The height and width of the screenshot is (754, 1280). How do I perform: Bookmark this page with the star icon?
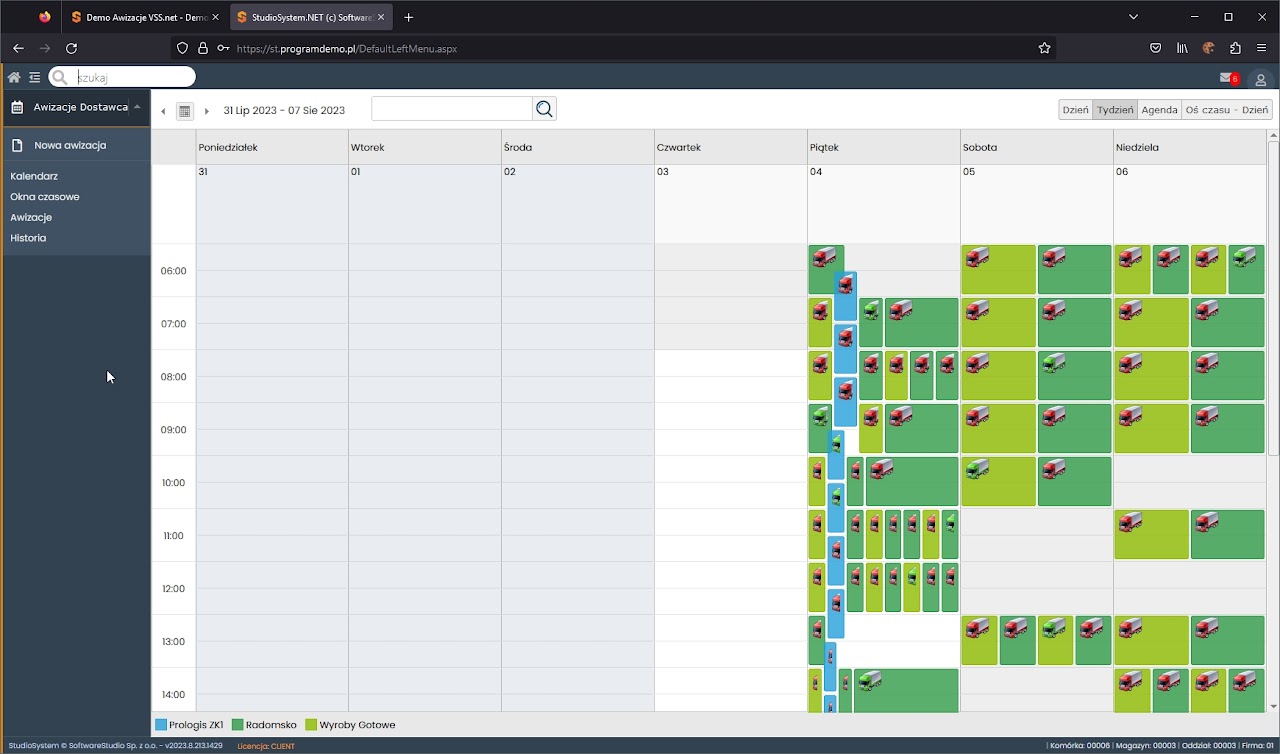tap(1044, 48)
